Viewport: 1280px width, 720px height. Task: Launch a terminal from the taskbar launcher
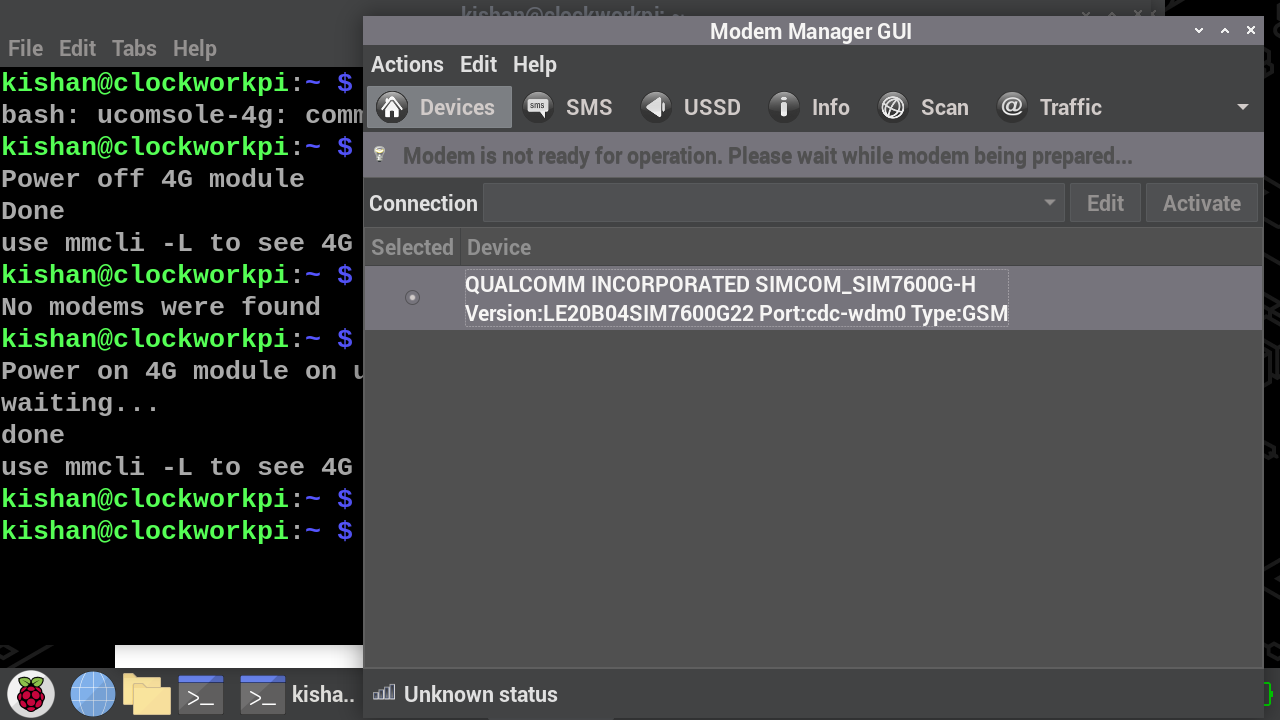point(201,694)
